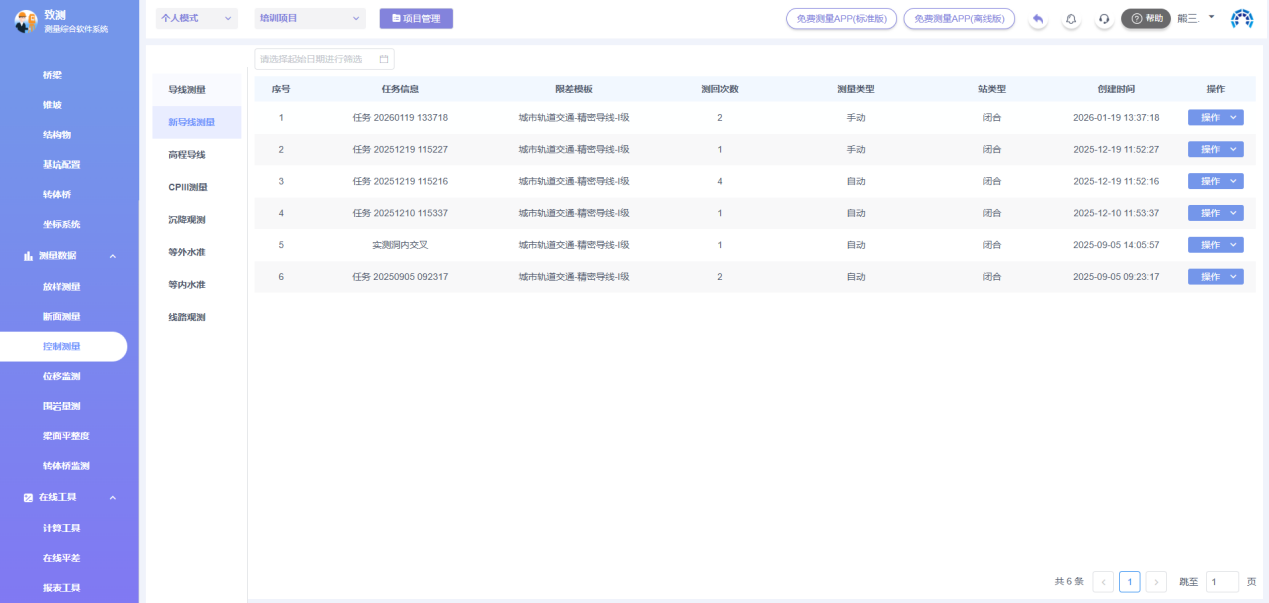Click the back arrow icon in top bar
Image resolution: width=1269 pixels, height=603 pixels.
1038,19
